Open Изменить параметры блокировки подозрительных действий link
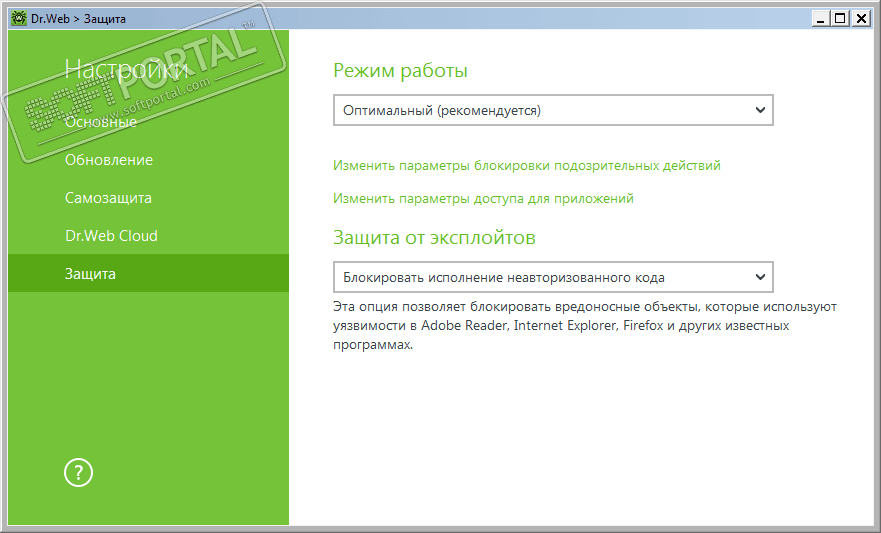Viewport: 881px width, 533px height. [526, 166]
